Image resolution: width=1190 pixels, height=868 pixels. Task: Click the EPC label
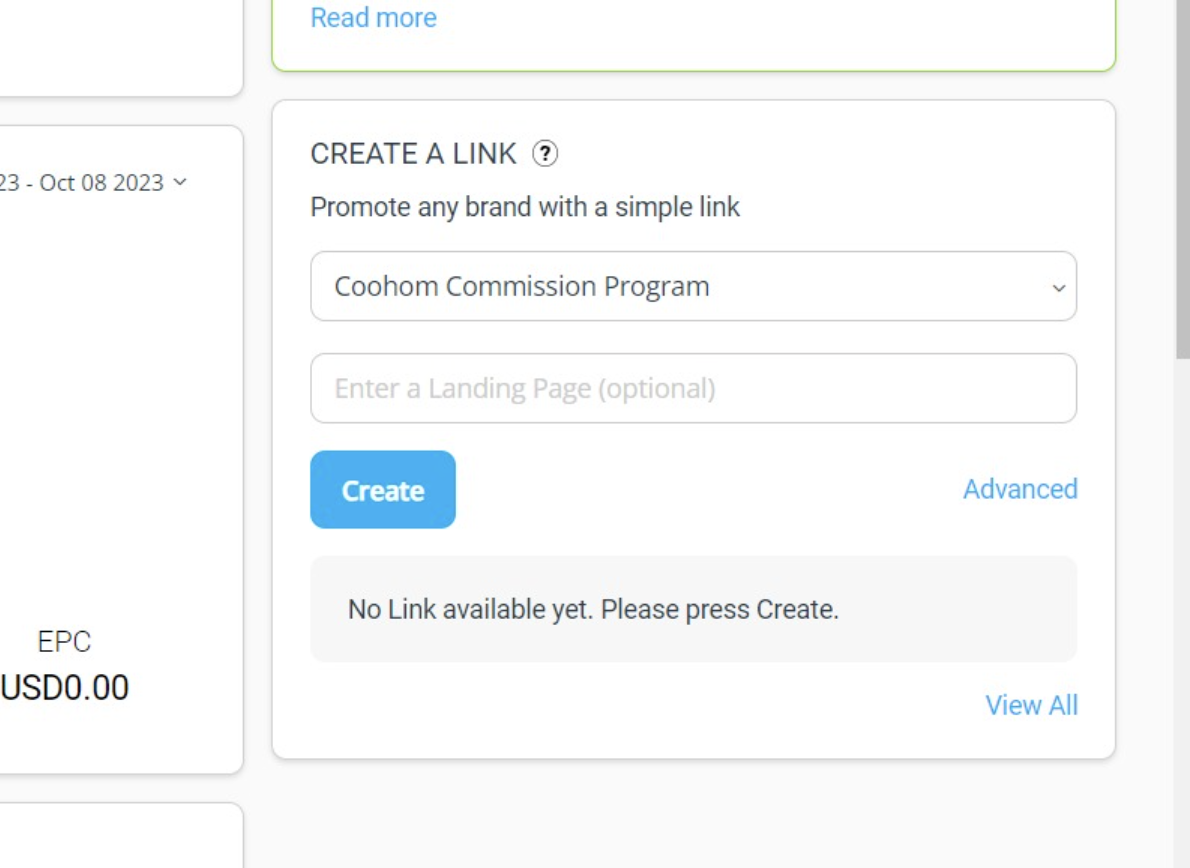(64, 642)
